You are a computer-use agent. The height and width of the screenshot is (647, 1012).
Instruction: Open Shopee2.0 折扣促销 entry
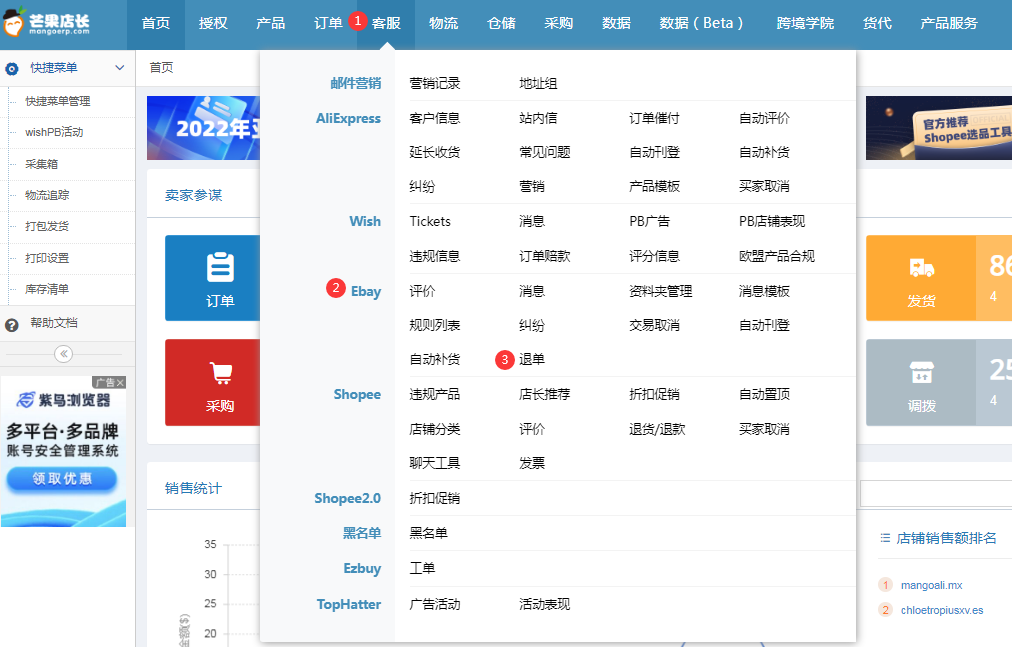[x=434, y=498]
